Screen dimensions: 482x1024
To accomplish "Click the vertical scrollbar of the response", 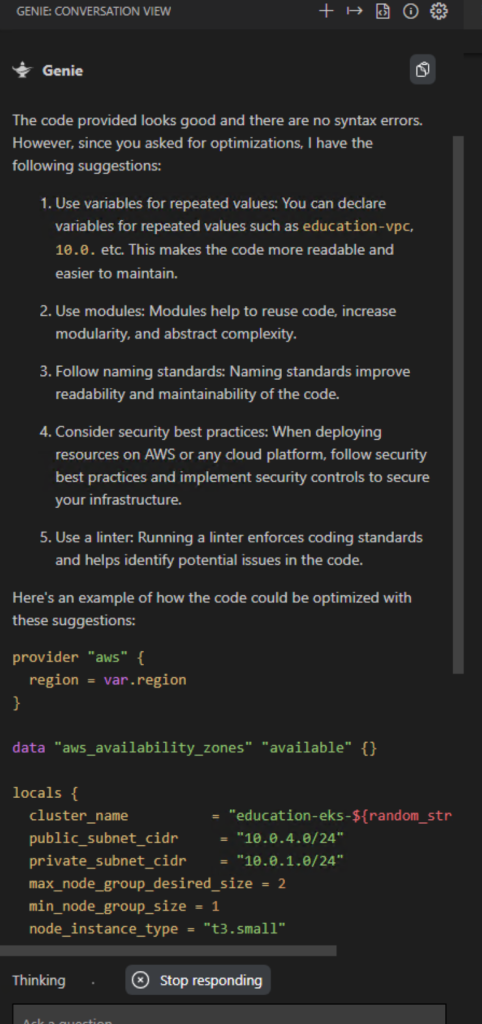I will [458, 405].
